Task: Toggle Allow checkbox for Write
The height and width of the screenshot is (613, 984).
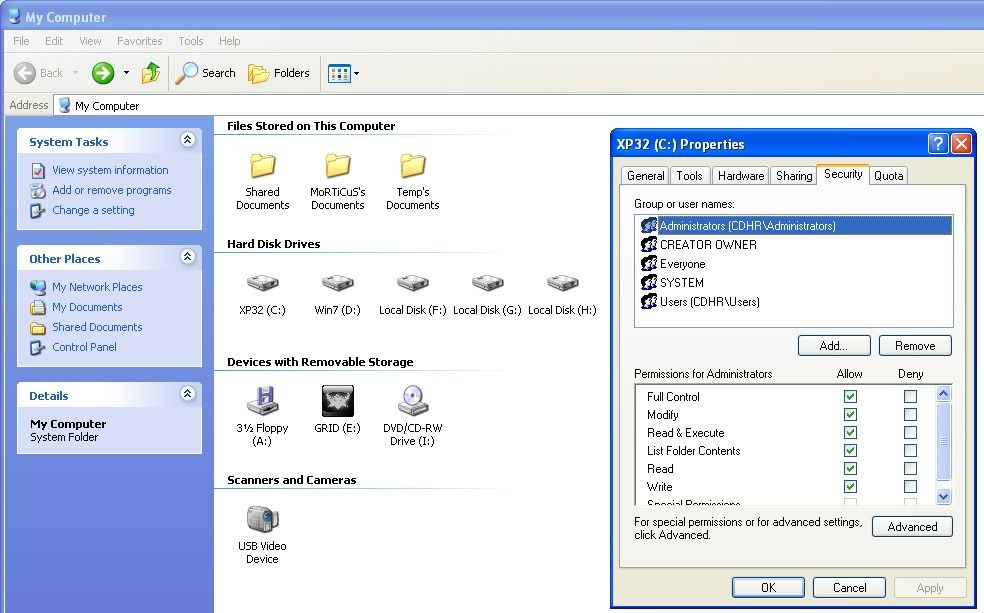Action: click(x=850, y=486)
